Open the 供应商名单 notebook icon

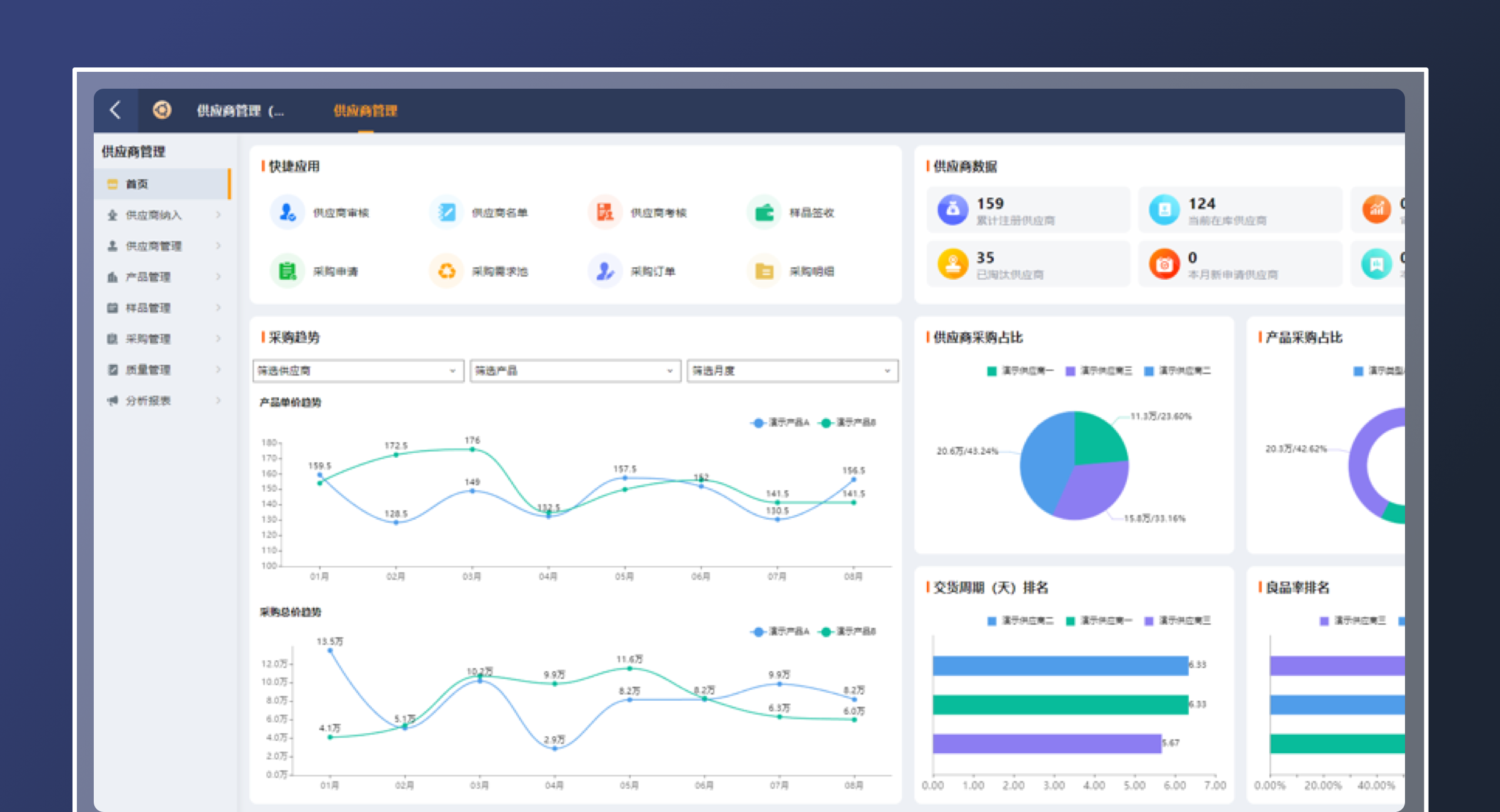(446, 212)
